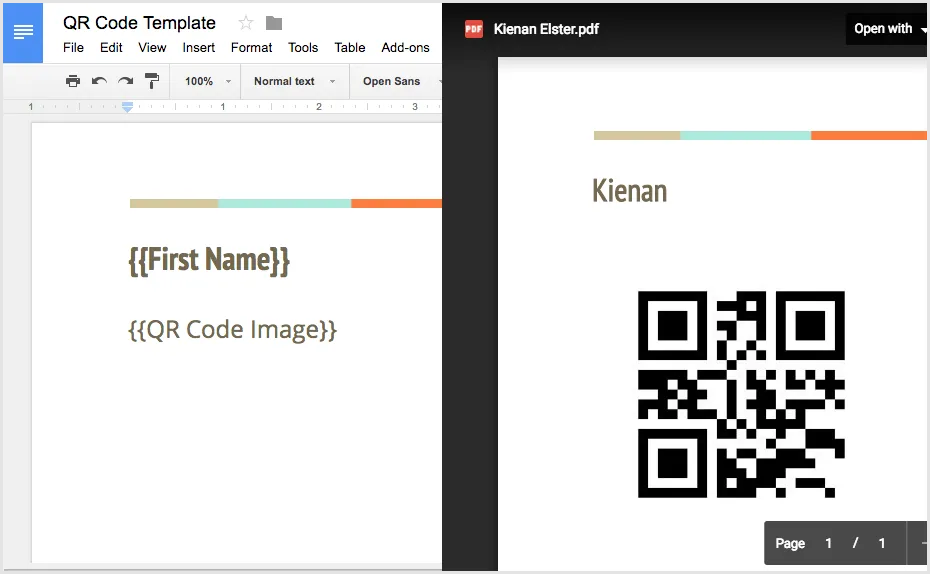Click the Kienan heading in the PDF
Screen dimensions: 930x574
point(629,191)
